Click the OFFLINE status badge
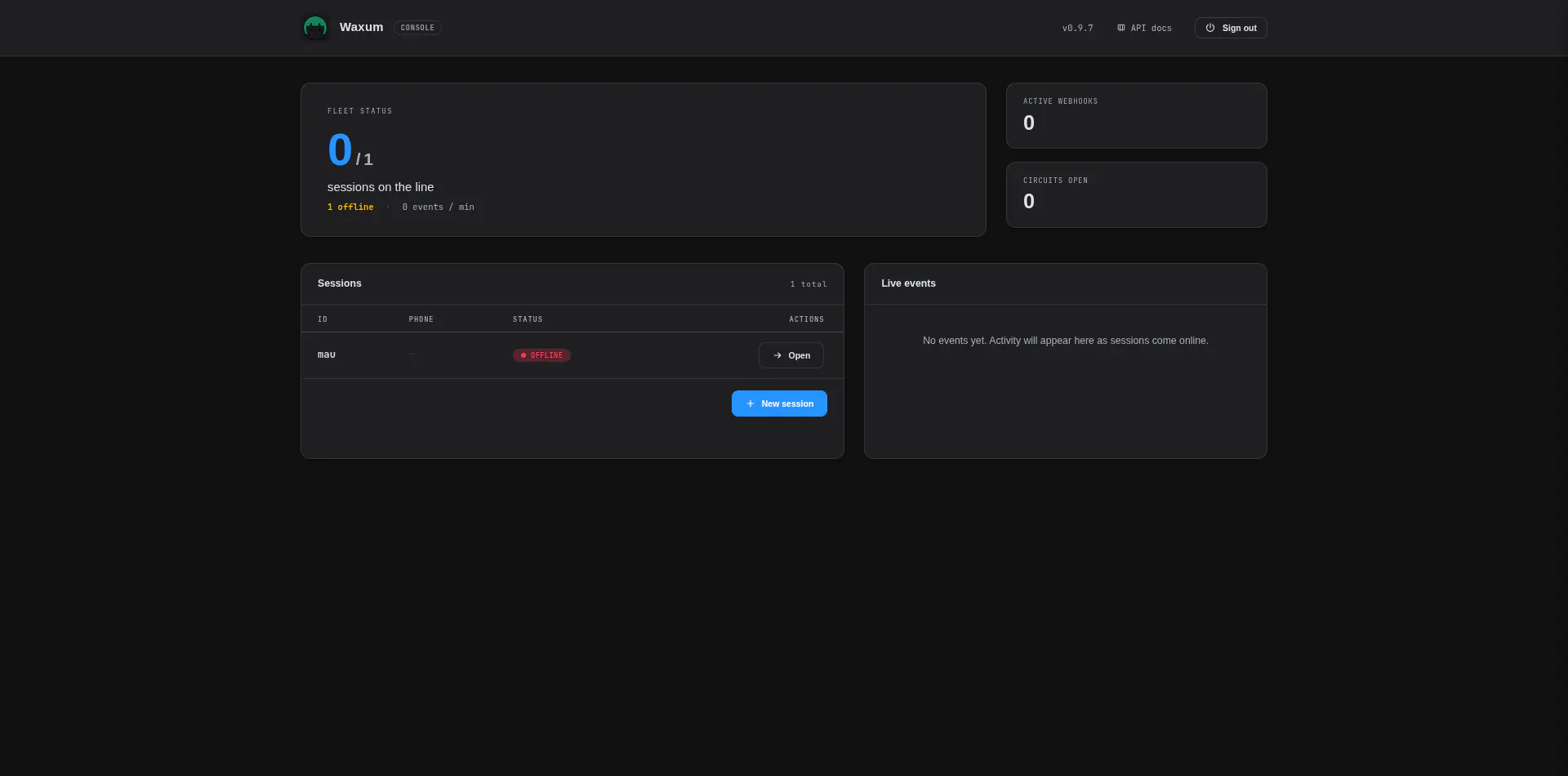Image resolution: width=1568 pixels, height=776 pixels. pyautogui.click(x=541, y=355)
